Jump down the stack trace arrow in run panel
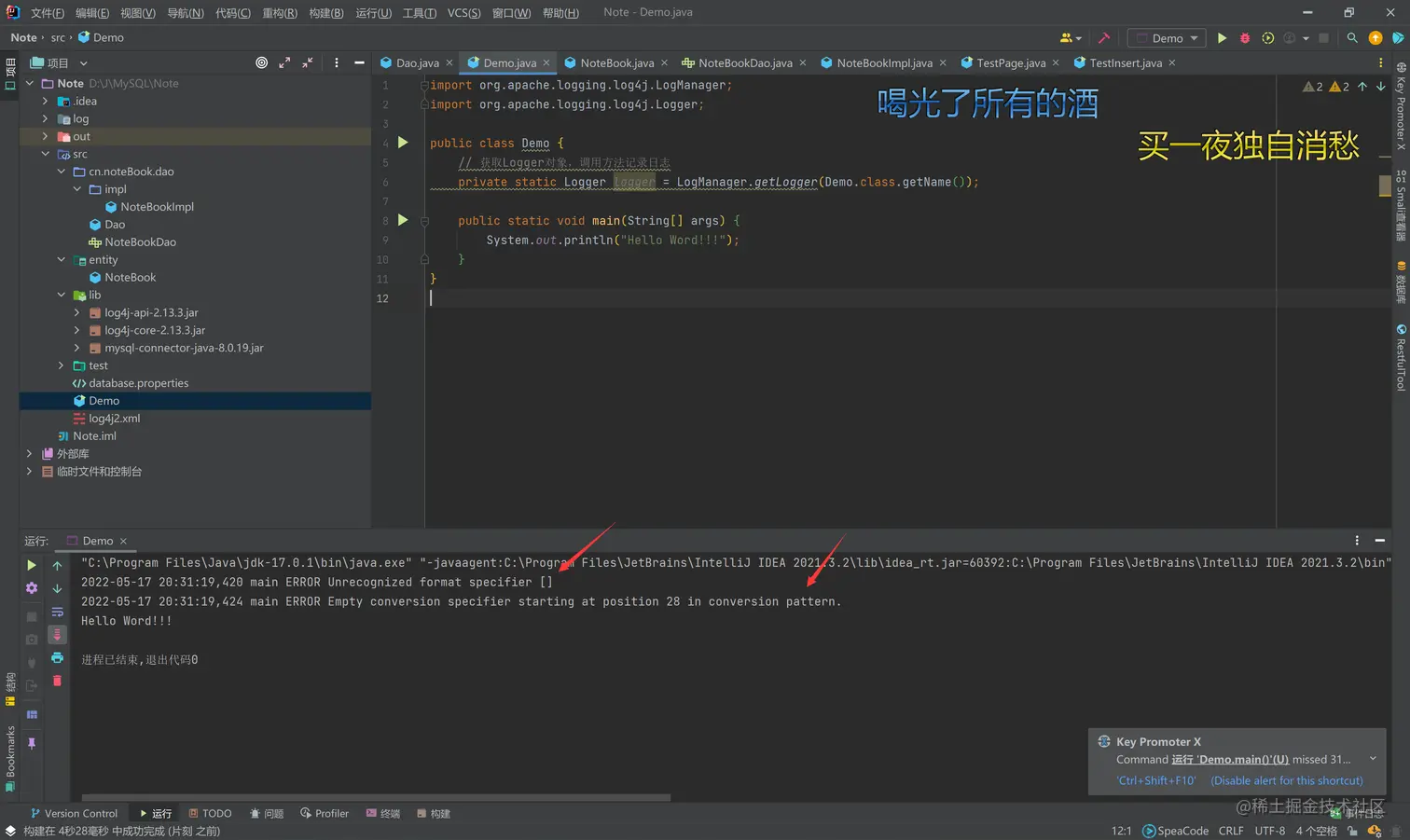Screen dimensions: 1410x840 (x=57, y=588)
